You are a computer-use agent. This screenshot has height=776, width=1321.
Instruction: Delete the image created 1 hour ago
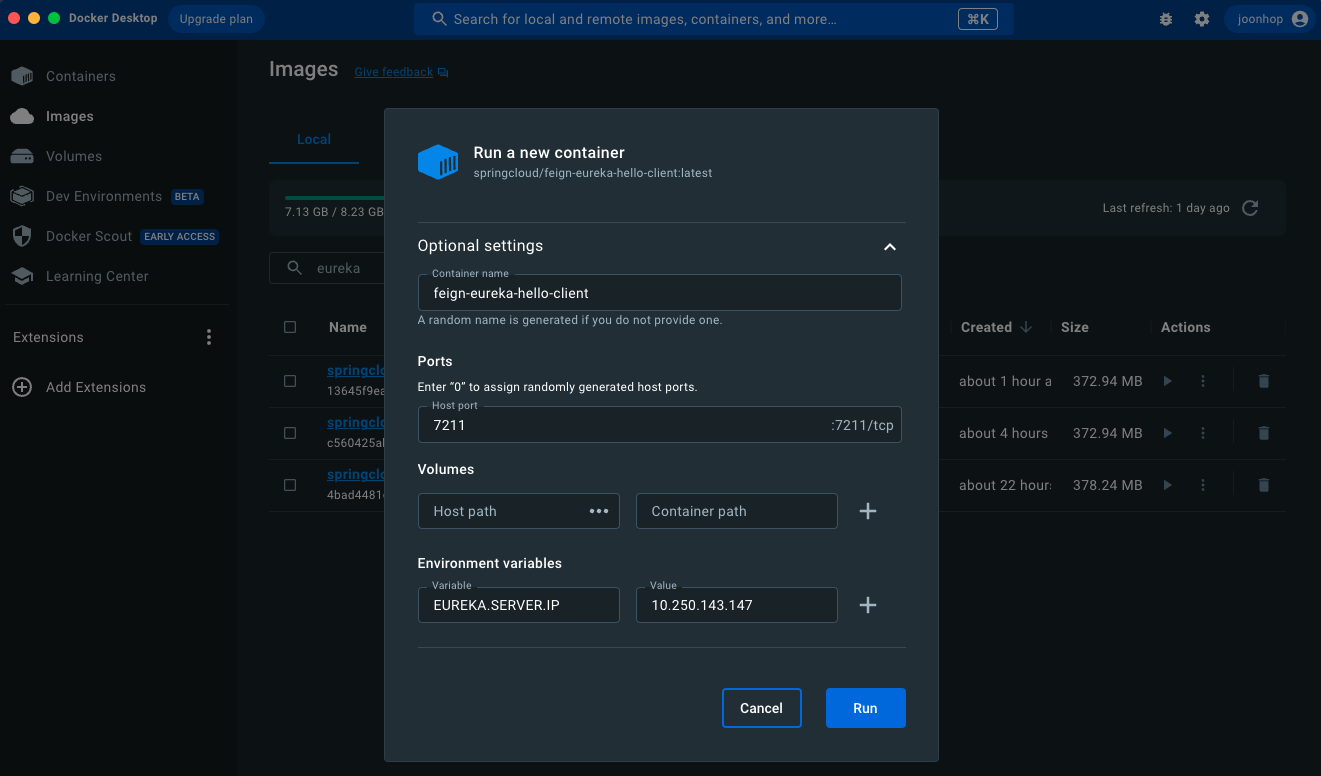click(x=1264, y=381)
